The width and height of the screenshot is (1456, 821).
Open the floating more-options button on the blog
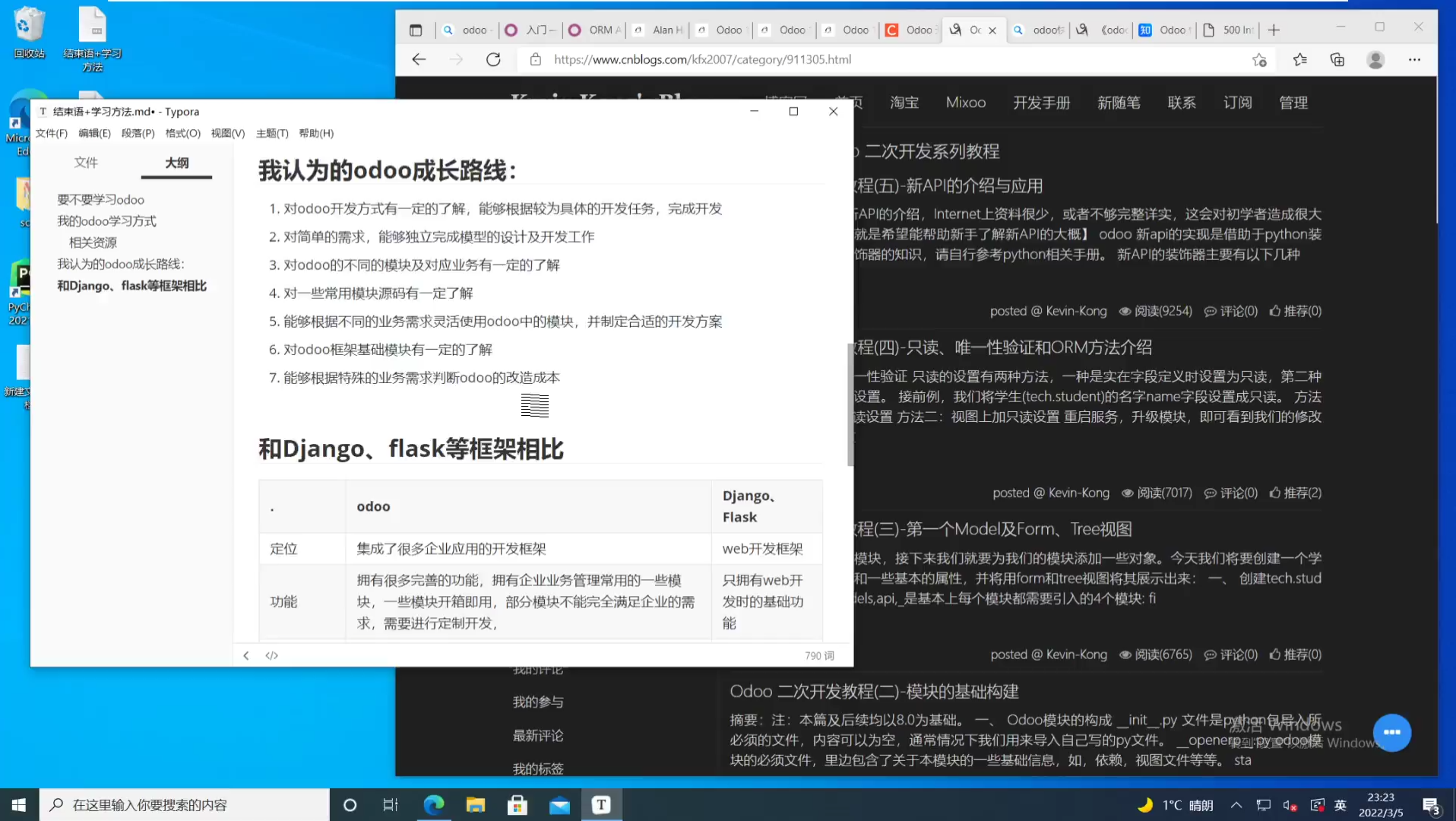pos(1392,732)
